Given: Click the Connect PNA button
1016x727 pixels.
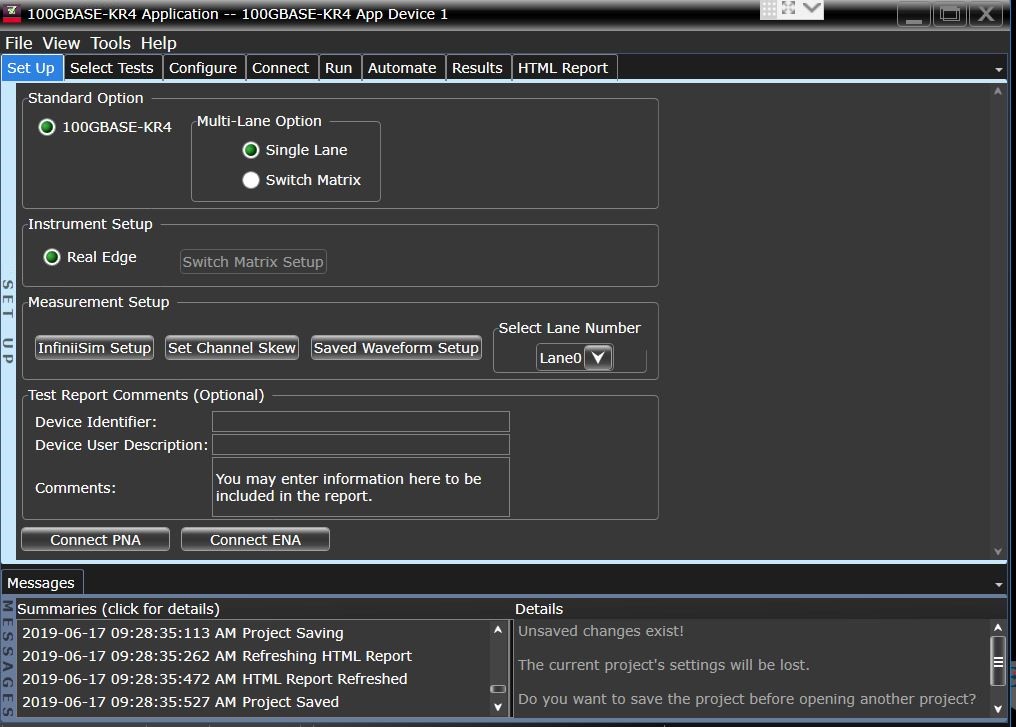Looking at the screenshot, I should click(x=94, y=539).
